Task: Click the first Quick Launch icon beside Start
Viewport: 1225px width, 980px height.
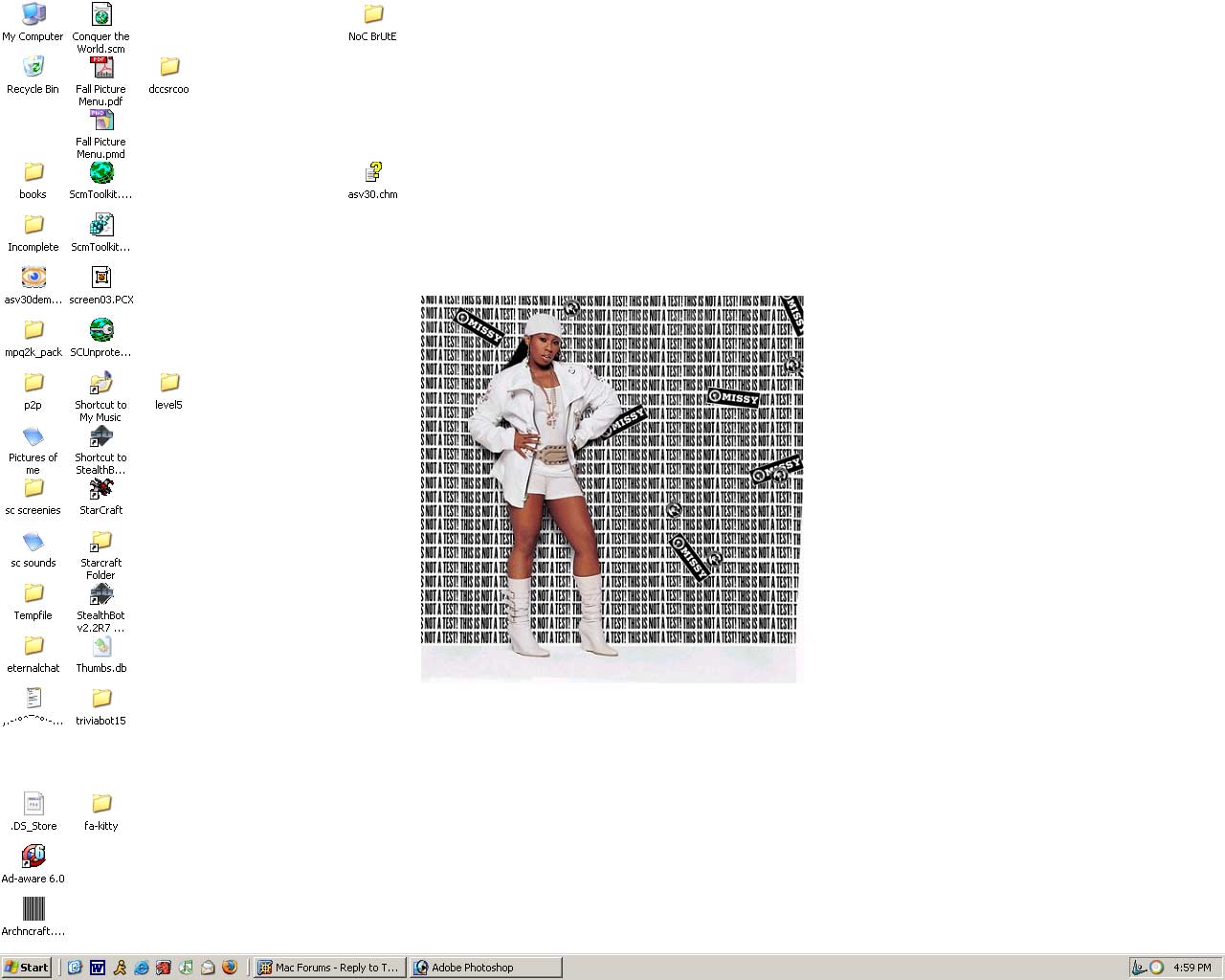Action: point(75,968)
